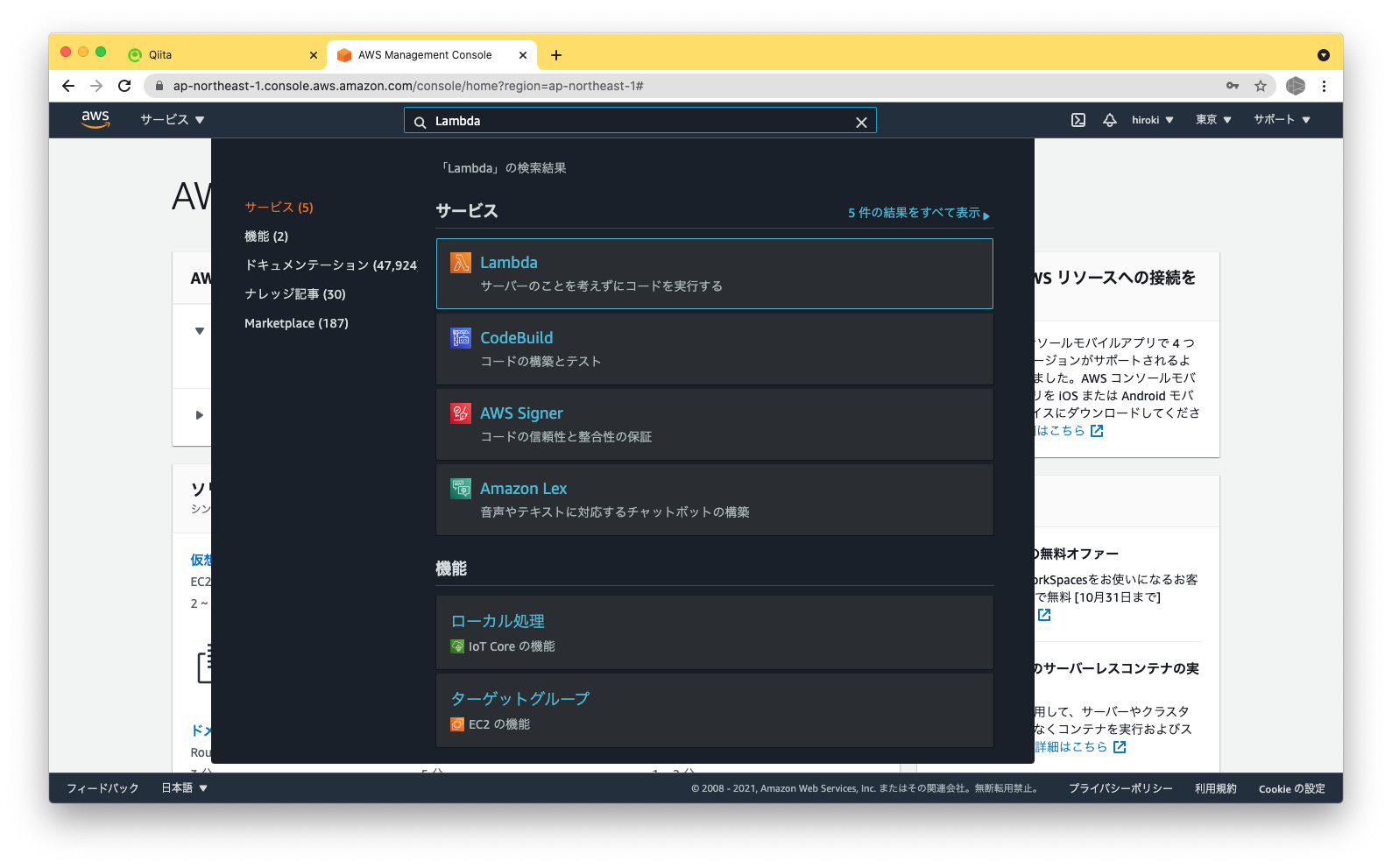Open a new browser tab with plus
This screenshot has height=868, width=1392.
pos(556,55)
